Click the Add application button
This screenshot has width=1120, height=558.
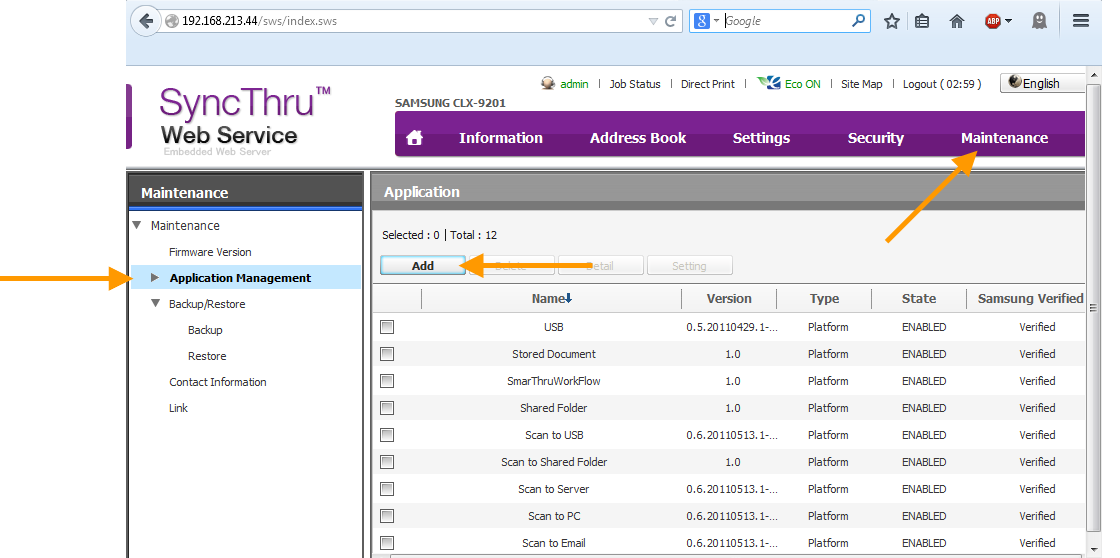pyautogui.click(x=423, y=266)
